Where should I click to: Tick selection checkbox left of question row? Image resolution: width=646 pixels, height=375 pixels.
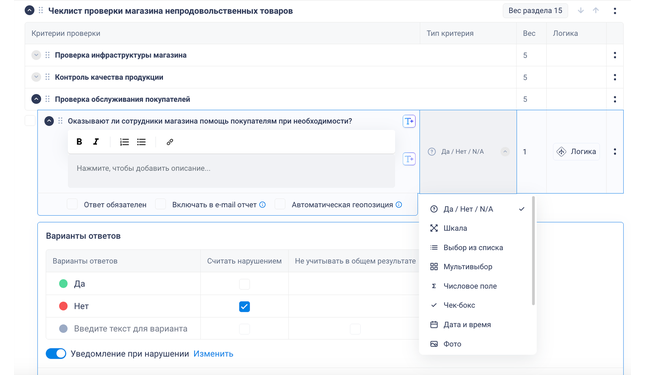tap(30, 121)
